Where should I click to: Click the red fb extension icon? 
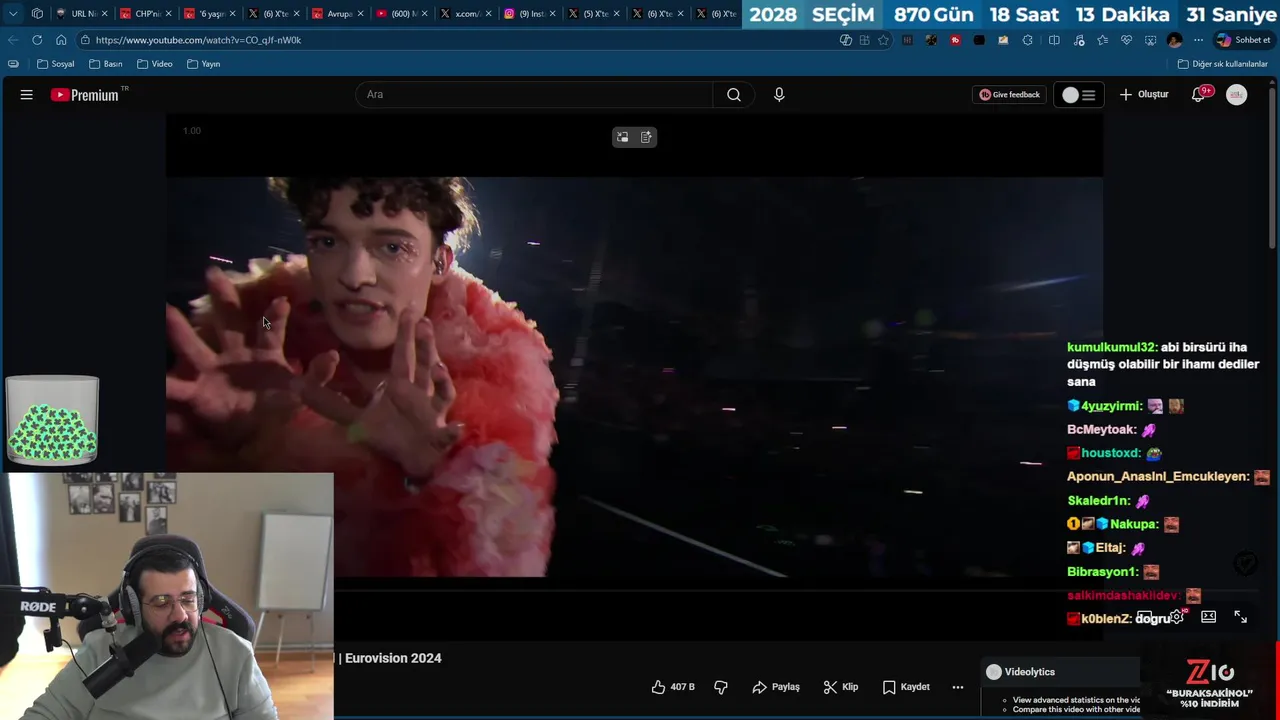pos(955,40)
